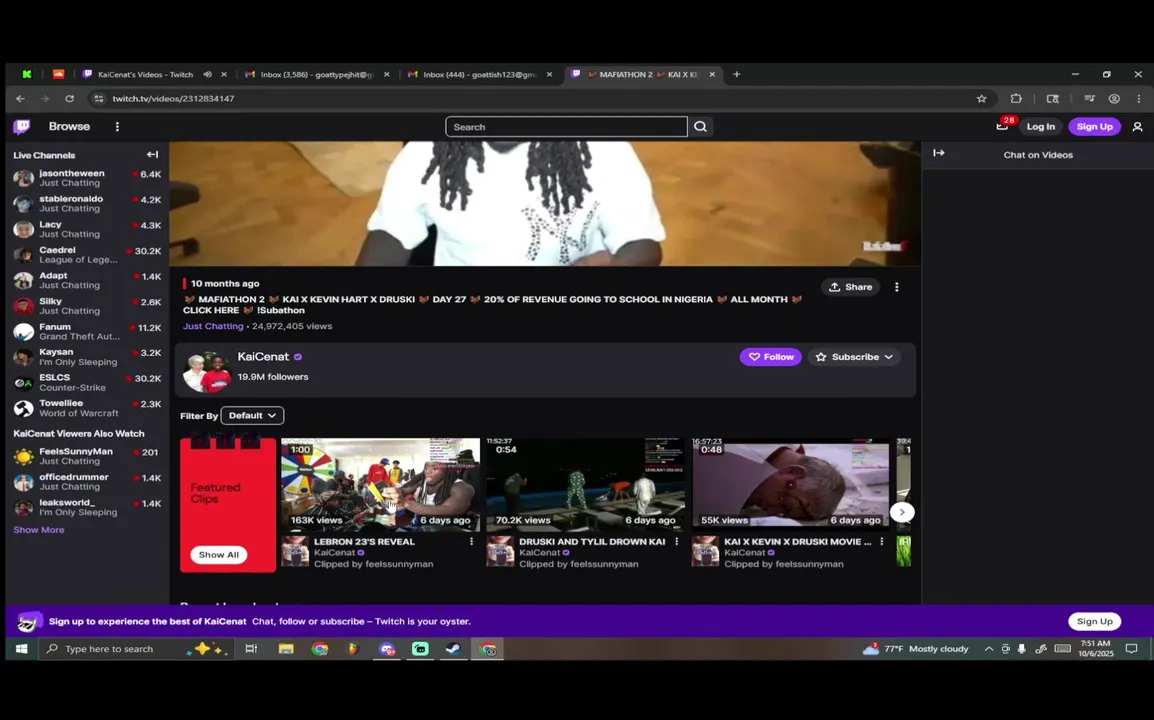1154x720 pixels.
Task: Open Task View on the taskbar
Action: point(251,649)
